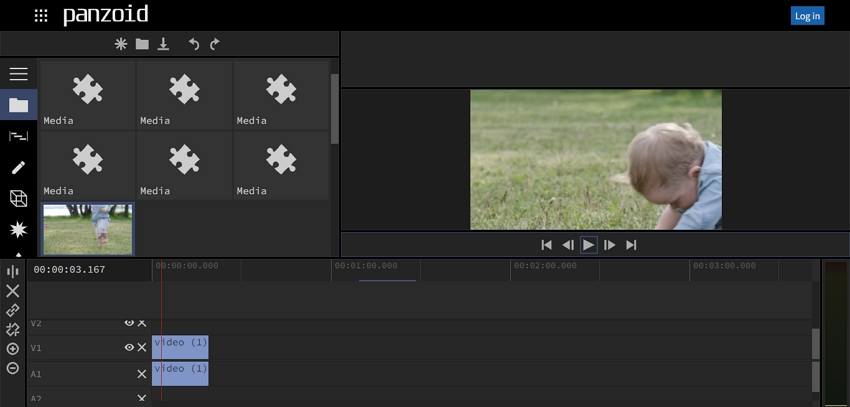Open the apps grid icon beside panzoid logo
This screenshot has height=407, width=850.
pos(41,16)
